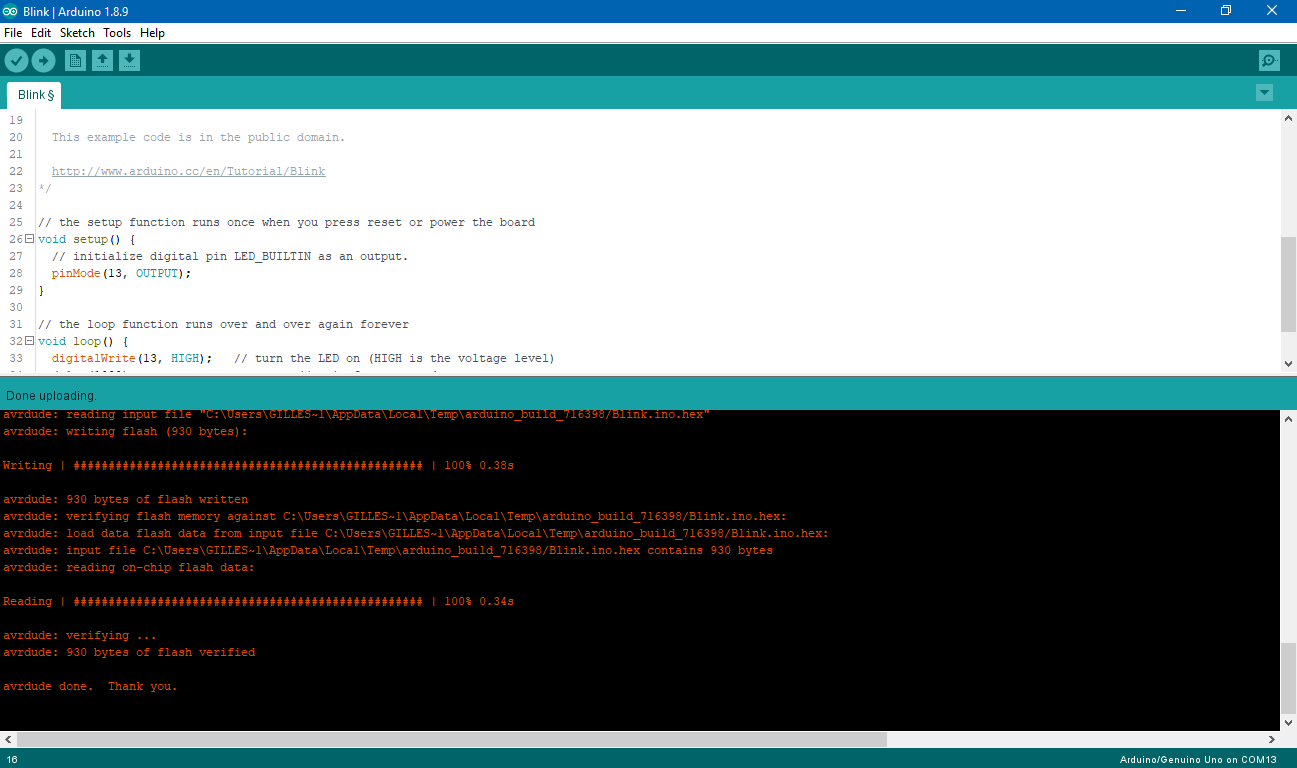This screenshot has height=768, width=1297.
Task: Open the Serial Monitor magnifier icon
Action: click(x=1269, y=61)
